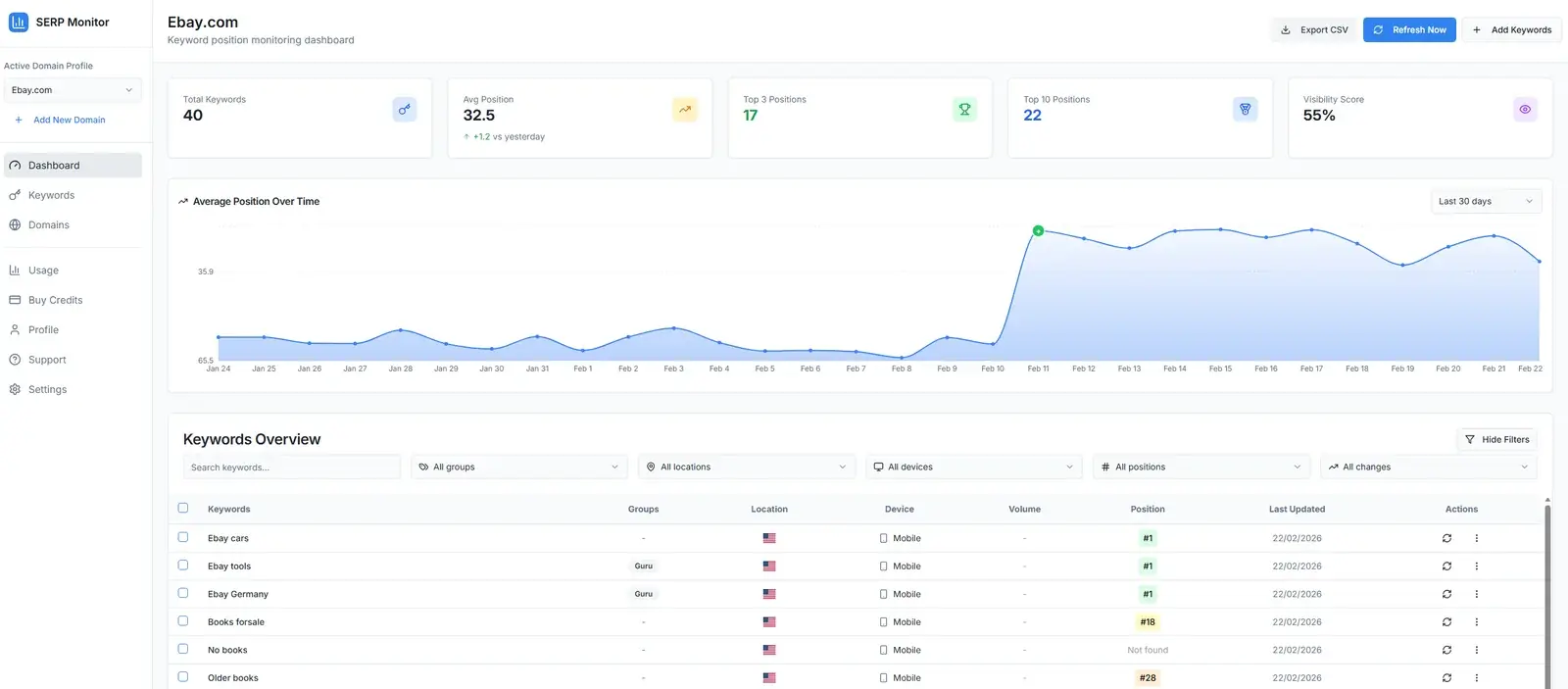Open more actions menu for Books forsale
The width and height of the screenshot is (1568, 689).
click(1477, 622)
